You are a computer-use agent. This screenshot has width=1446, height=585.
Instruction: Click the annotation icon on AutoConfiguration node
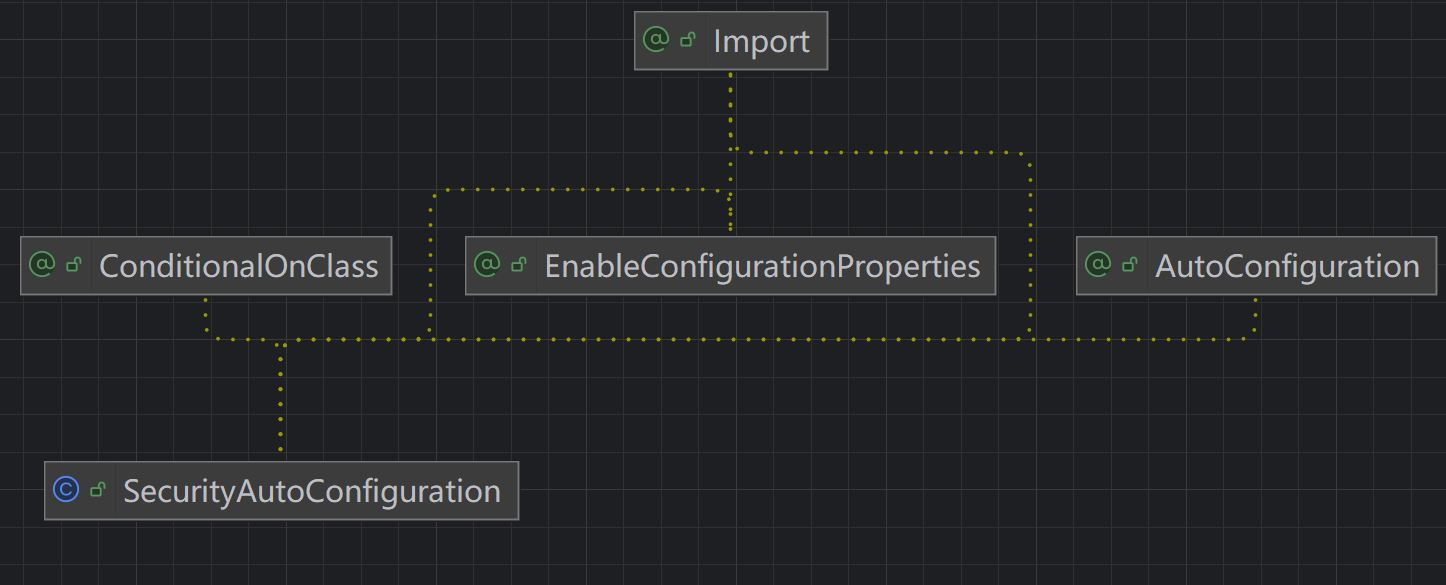click(1098, 265)
